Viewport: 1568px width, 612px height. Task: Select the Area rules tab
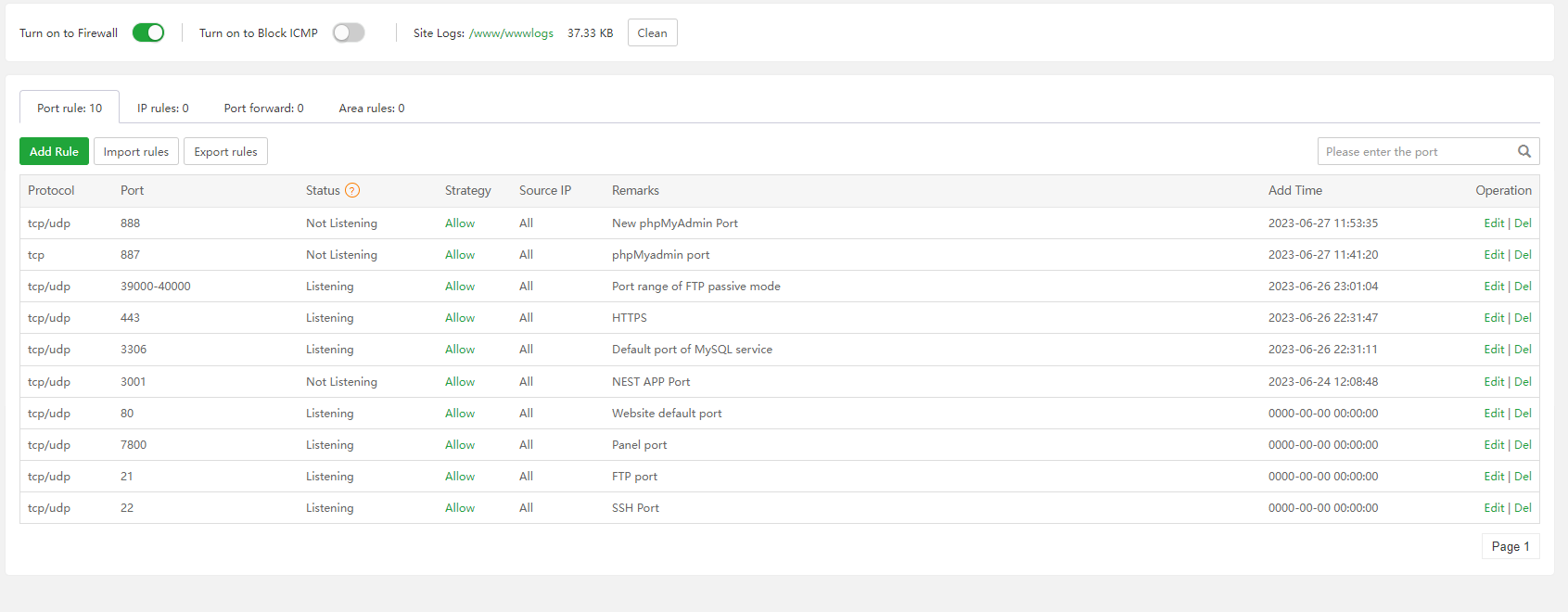tap(371, 108)
